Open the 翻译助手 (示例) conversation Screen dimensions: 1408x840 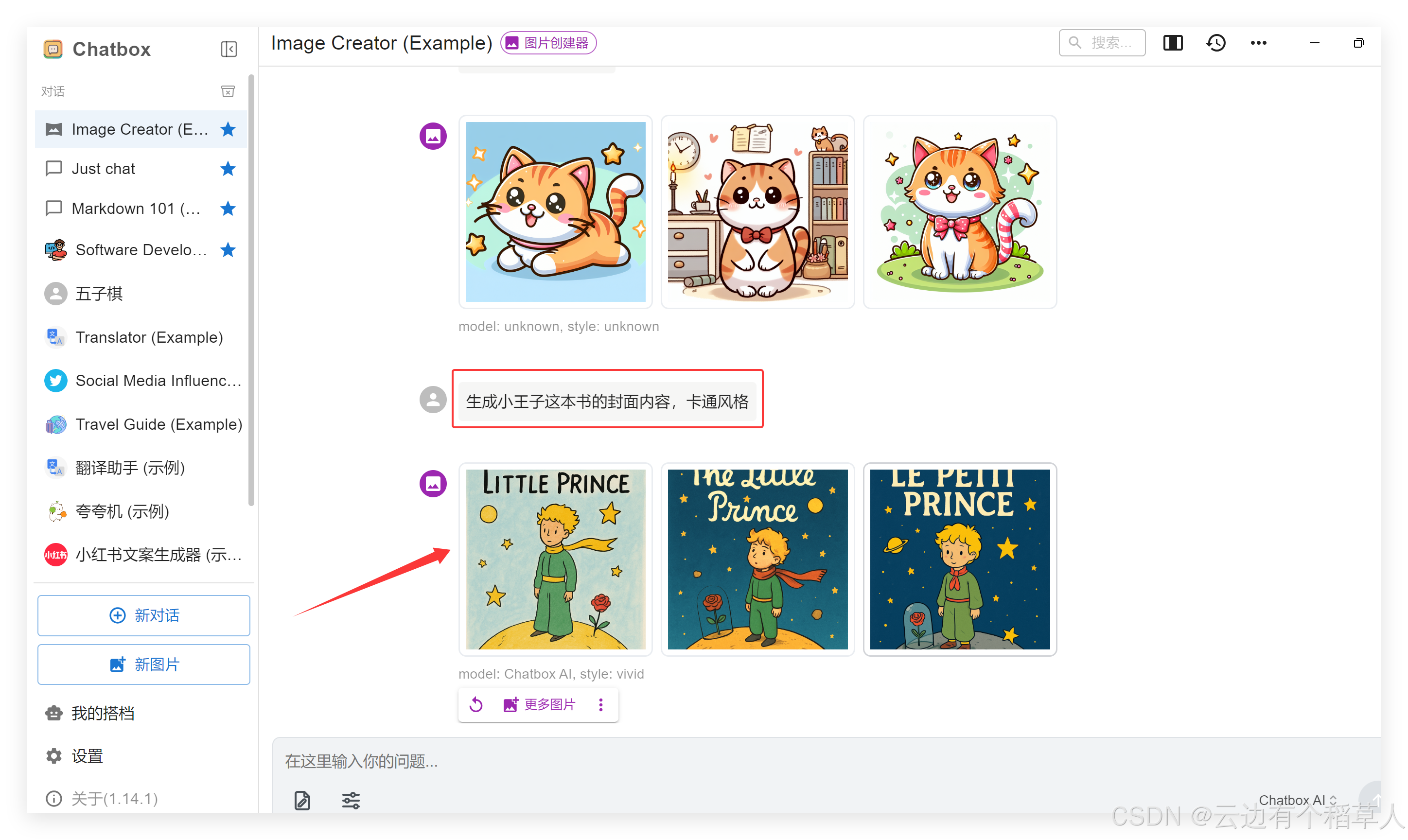click(x=141, y=468)
